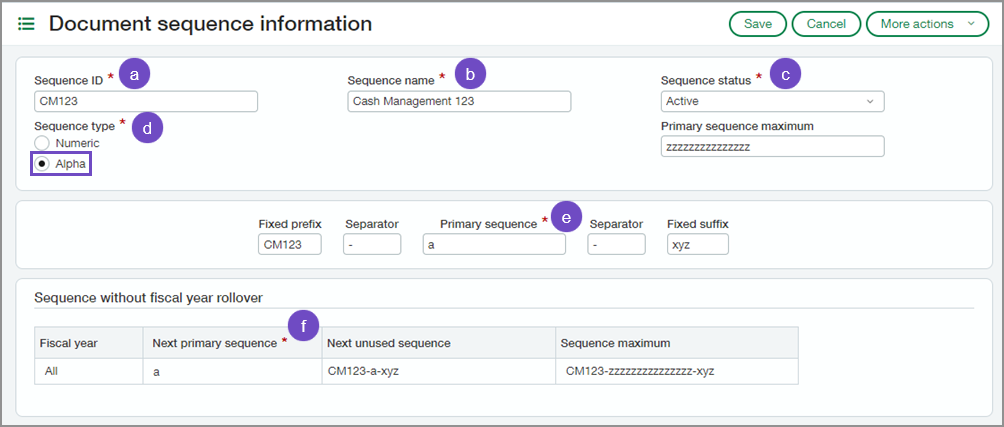
Task: Click the purple callout marker 'b'
Action: pos(469,73)
